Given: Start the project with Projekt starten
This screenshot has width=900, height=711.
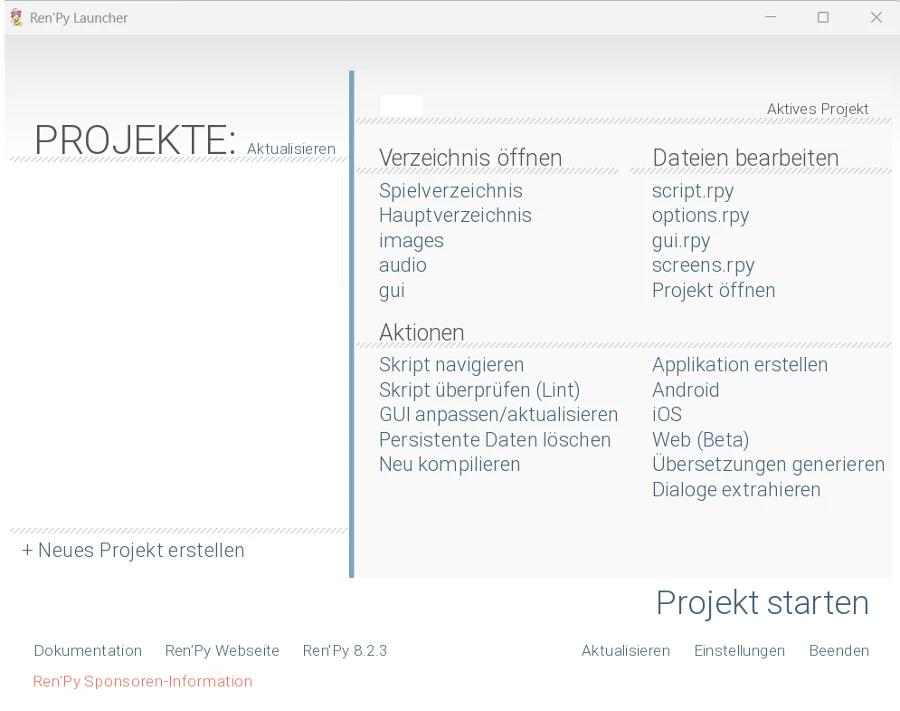Looking at the screenshot, I should (762, 603).
